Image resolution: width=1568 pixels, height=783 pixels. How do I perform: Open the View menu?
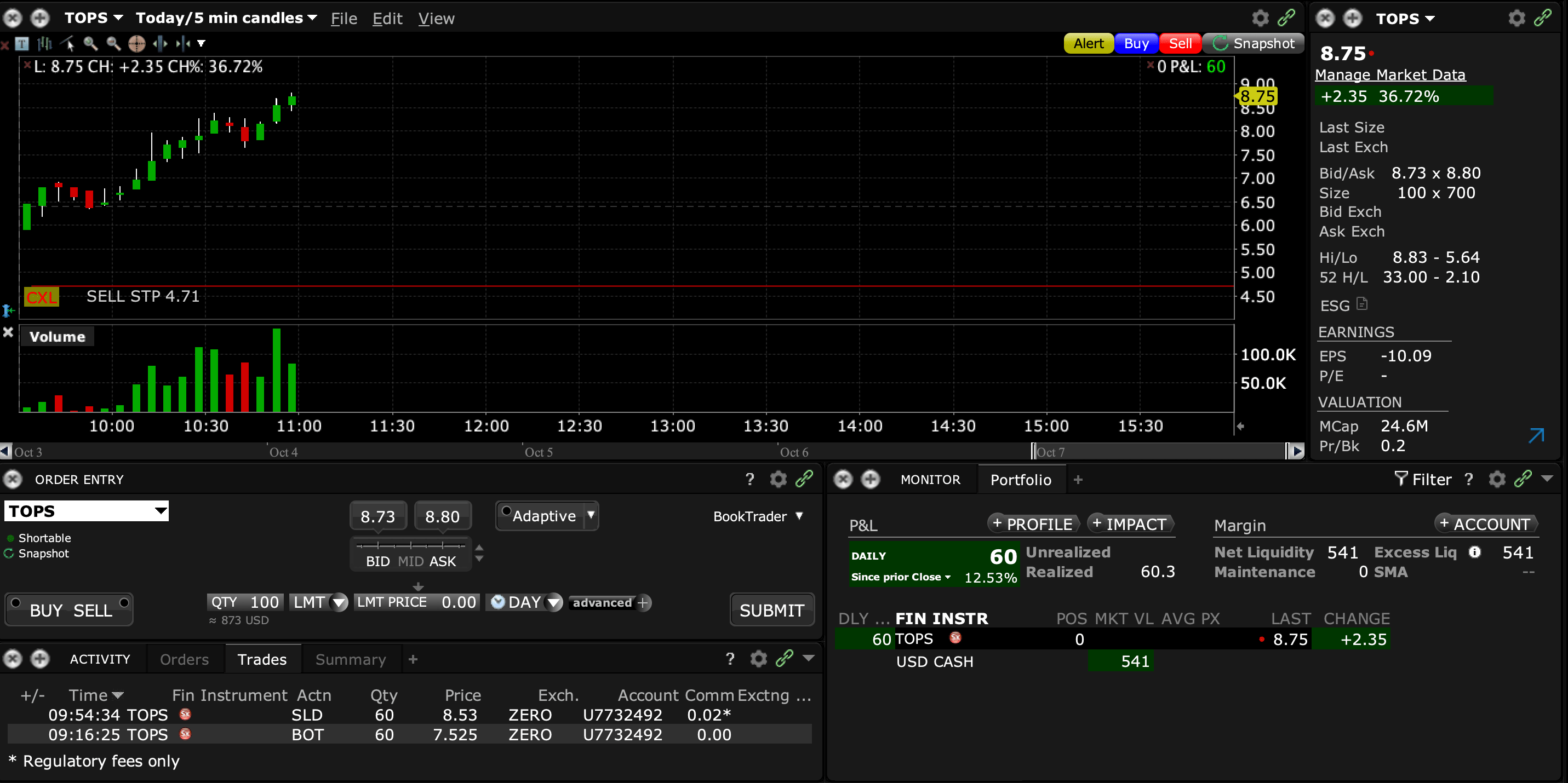(436, 19)
